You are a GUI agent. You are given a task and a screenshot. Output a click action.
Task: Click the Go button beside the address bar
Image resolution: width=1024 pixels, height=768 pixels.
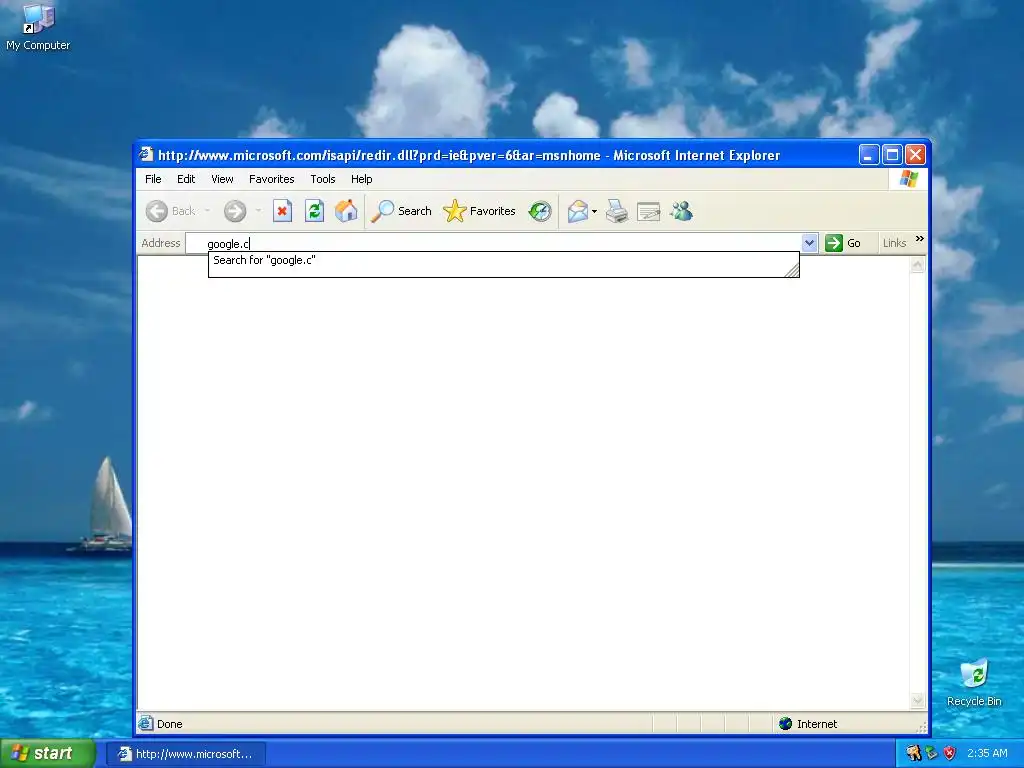point(843,243)
